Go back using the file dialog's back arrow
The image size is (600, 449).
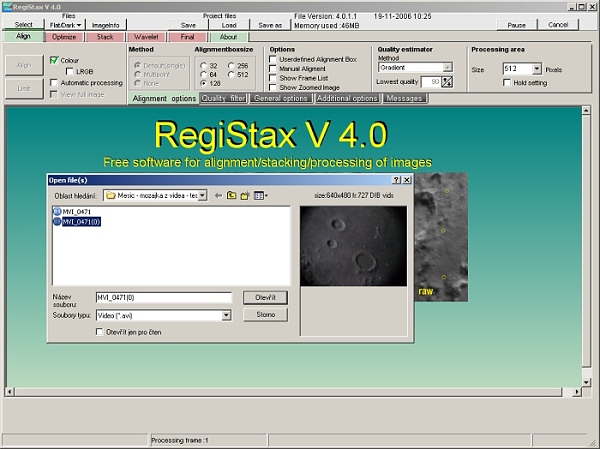[218, 196]
